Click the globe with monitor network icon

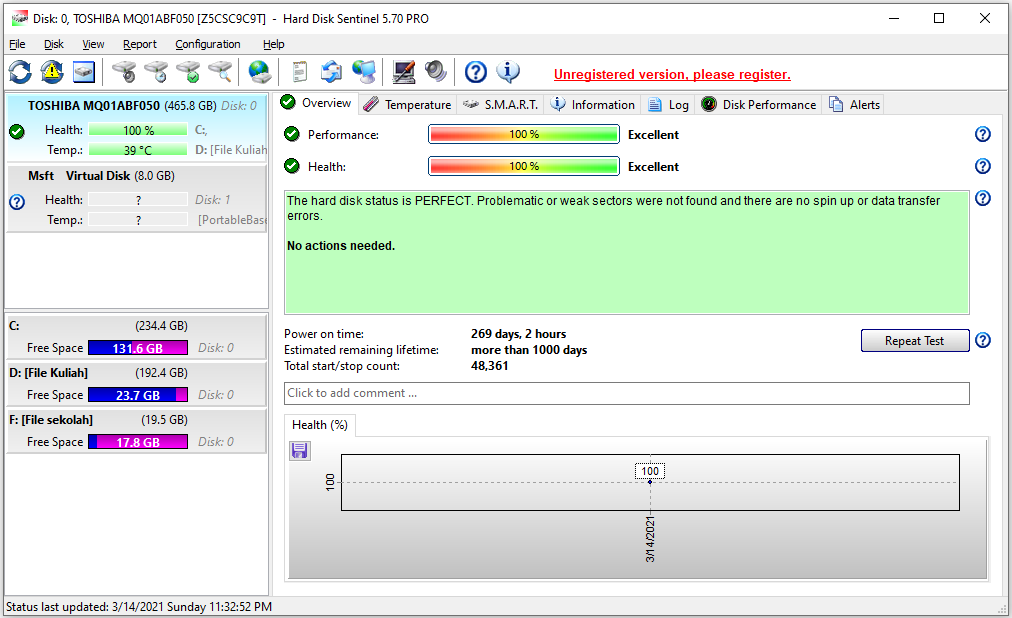[x=365, y=72]
